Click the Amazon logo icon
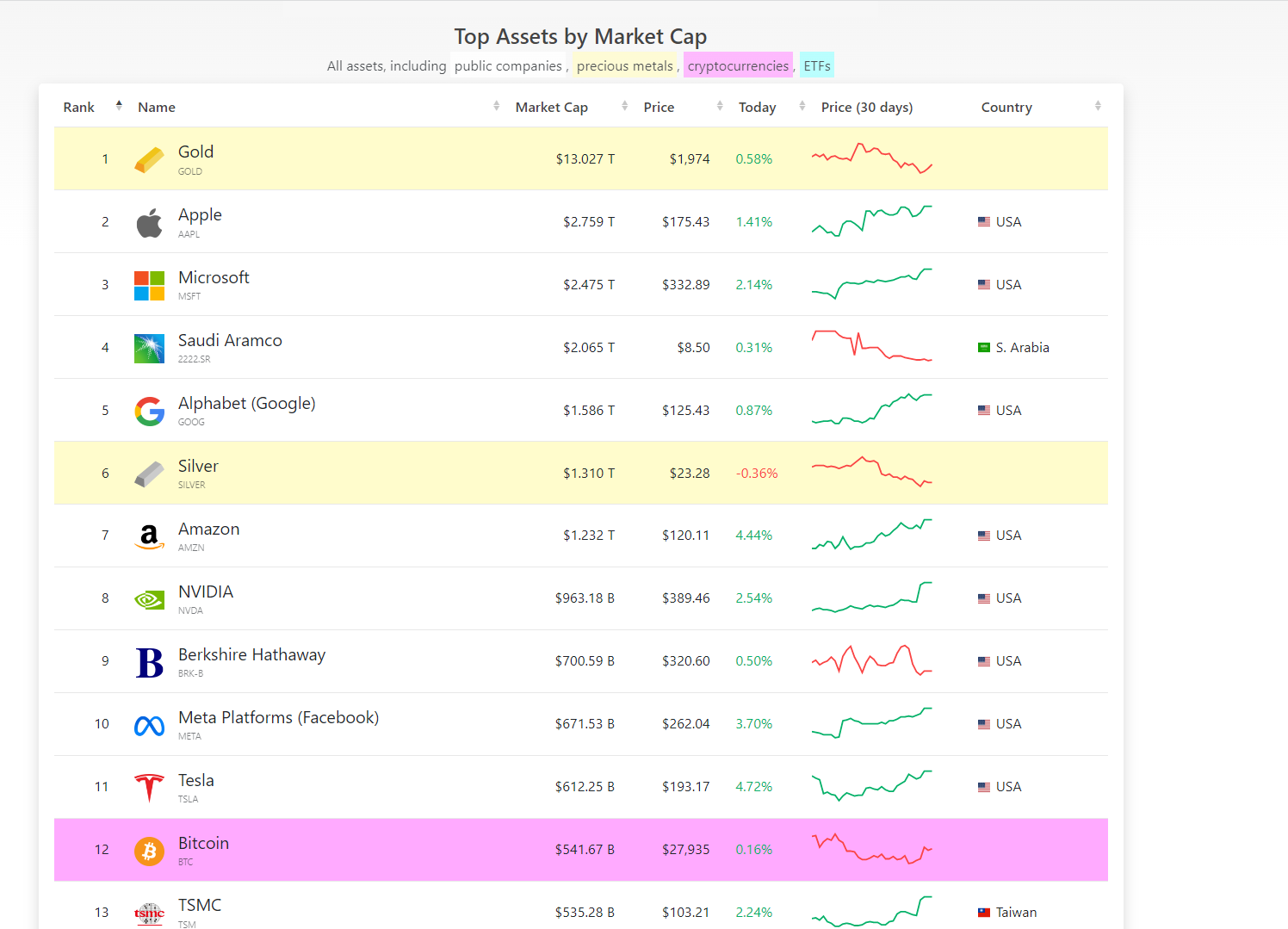Screen dimensions: 1288x929 (x=149, y=537)
